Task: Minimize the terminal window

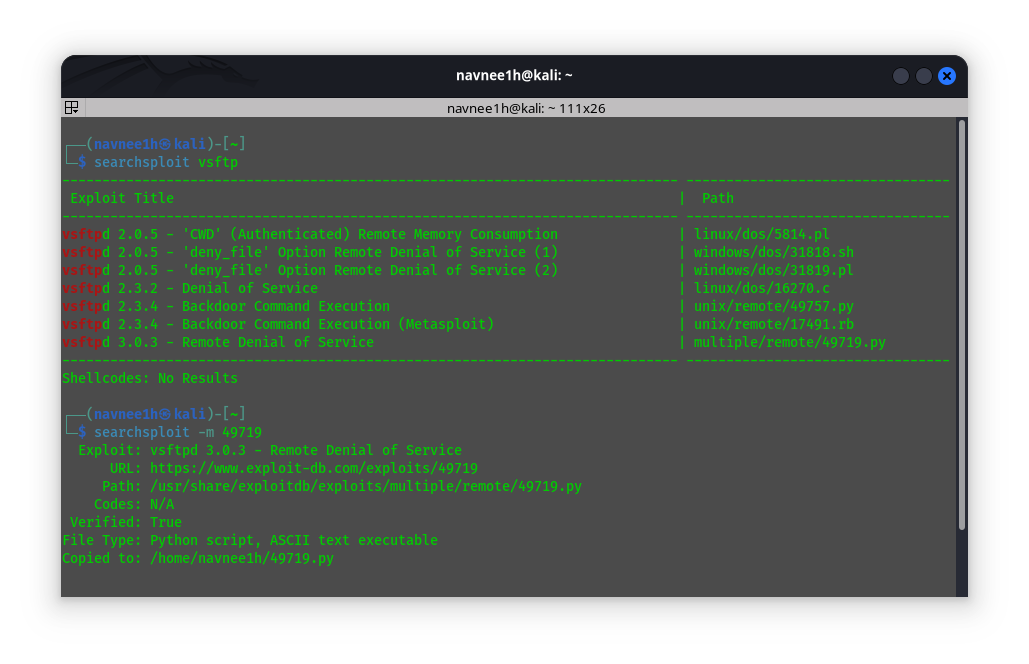Action: [x=900, y=76]
